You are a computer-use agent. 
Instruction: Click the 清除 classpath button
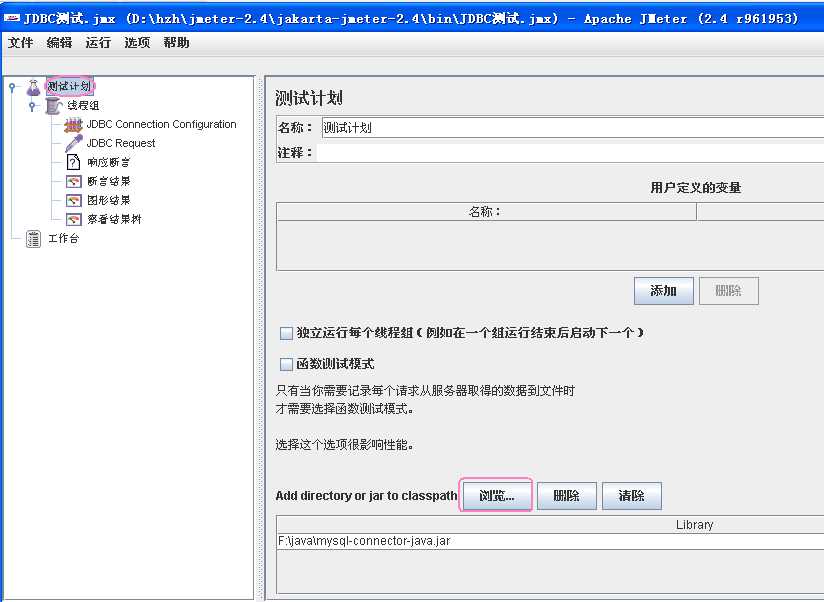click(x=632, y=496)
